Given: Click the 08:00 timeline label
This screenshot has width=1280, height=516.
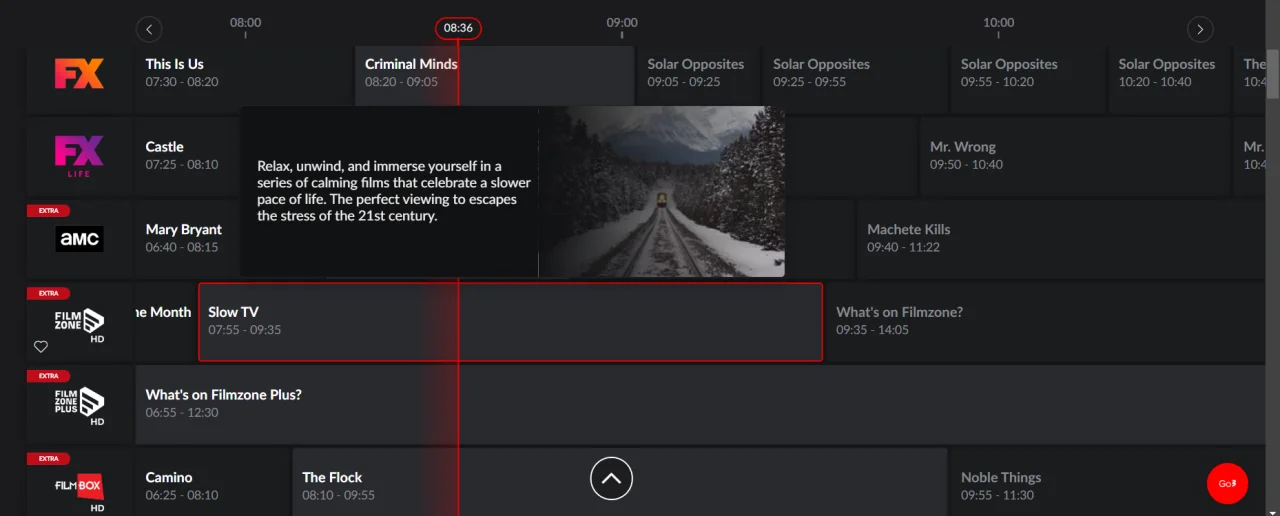Looking at the screenshot, I should 245,22.
